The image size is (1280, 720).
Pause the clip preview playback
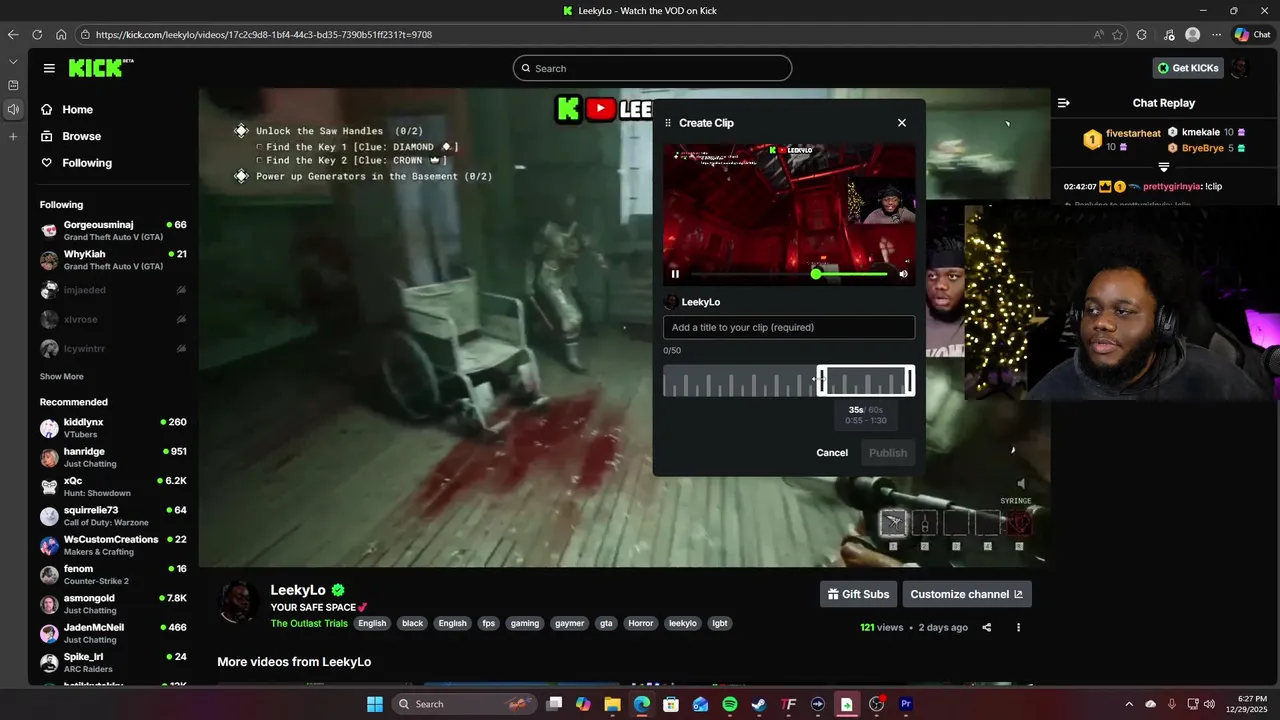pyautogui.click(x=675, y=274)
